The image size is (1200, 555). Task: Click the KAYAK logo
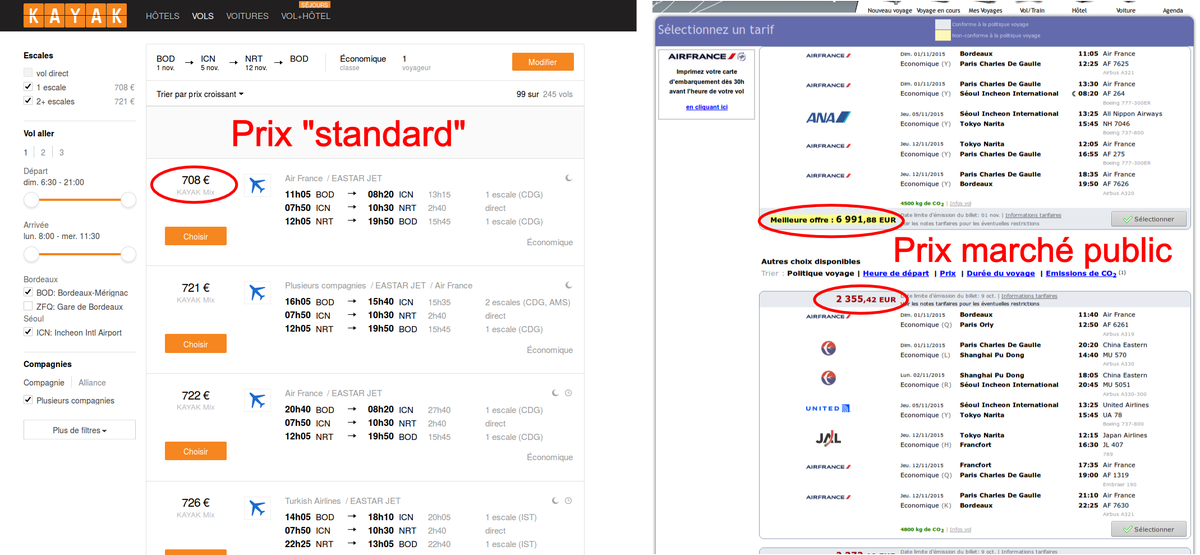[x=75, y=15]
